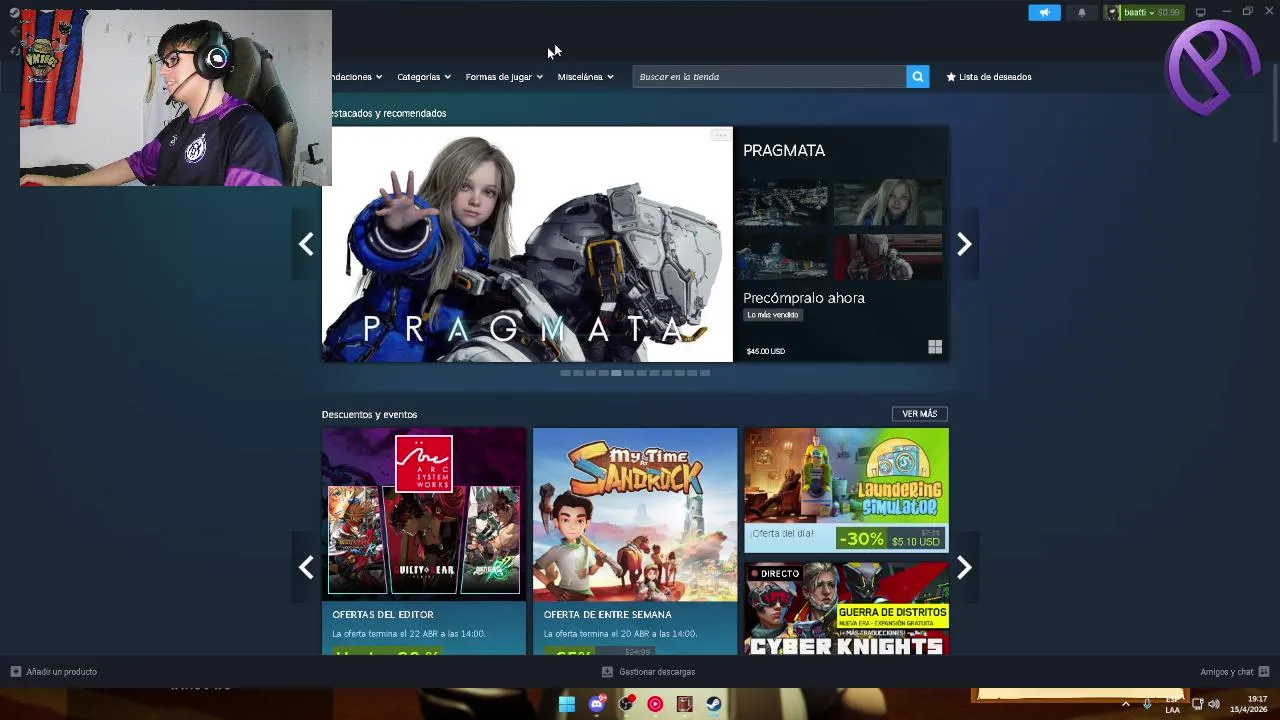Open 'Lista de deseados' wishlist link
This screenshot has height=720, width=1280.
(x=989, y=77)
